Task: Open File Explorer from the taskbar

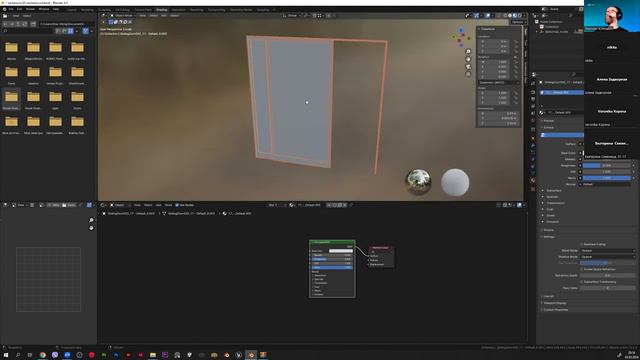Action: pos(153,355)
